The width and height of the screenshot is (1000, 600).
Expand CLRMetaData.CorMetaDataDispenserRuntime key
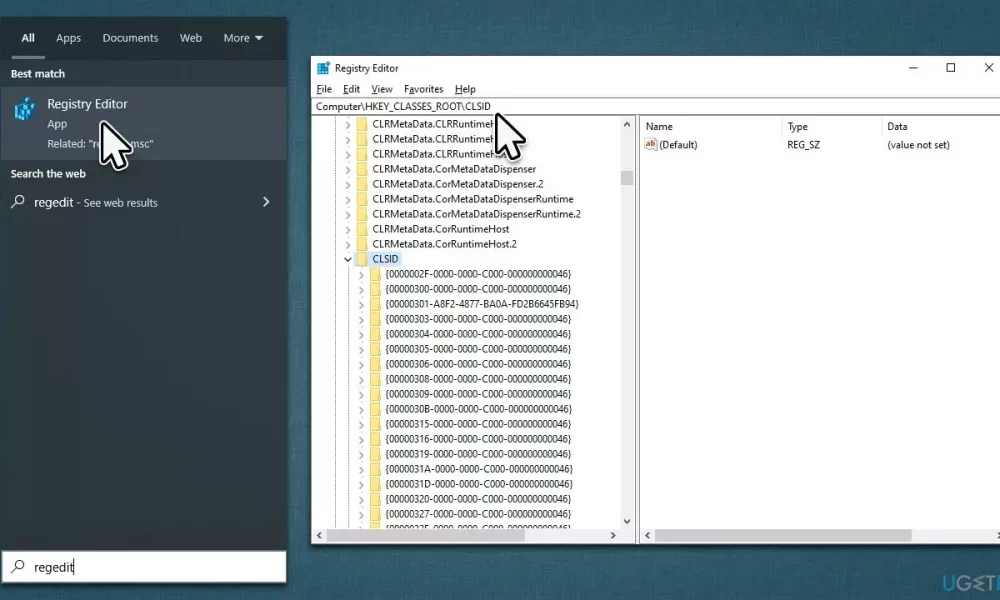coord(348,199)
